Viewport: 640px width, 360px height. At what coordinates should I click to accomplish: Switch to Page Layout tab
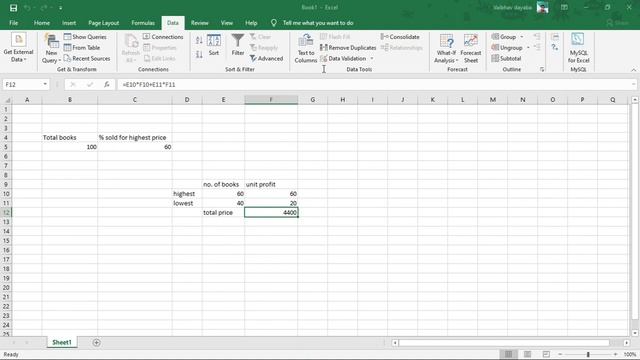[x=103, y=23]
